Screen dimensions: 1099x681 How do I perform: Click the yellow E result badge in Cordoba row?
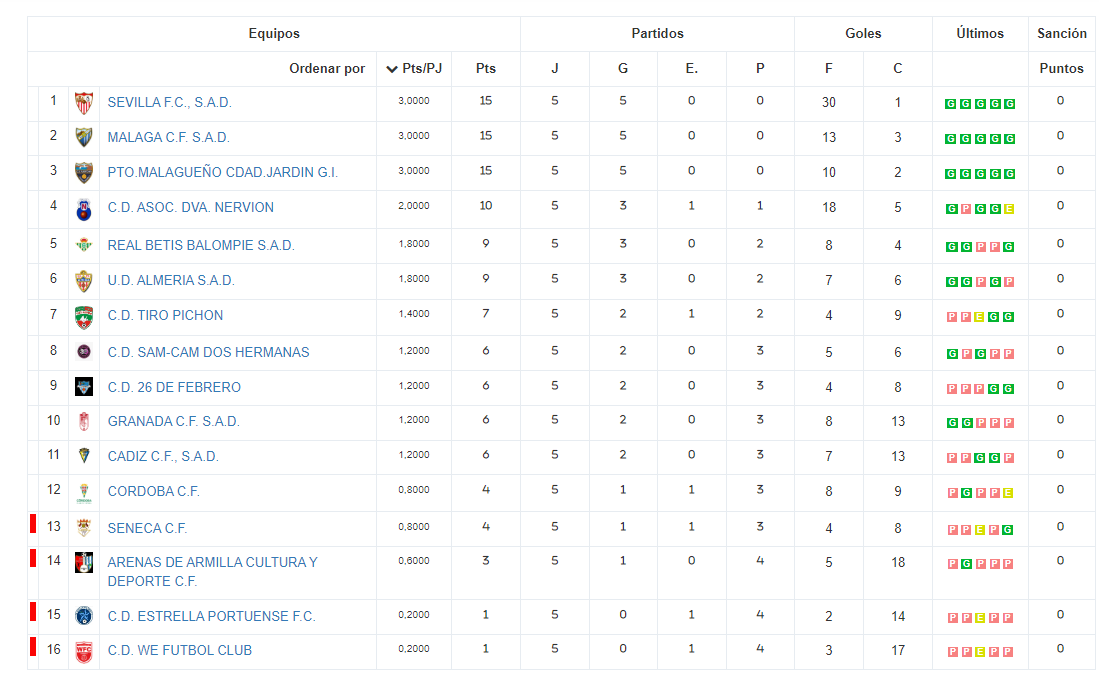point(1008,493)
